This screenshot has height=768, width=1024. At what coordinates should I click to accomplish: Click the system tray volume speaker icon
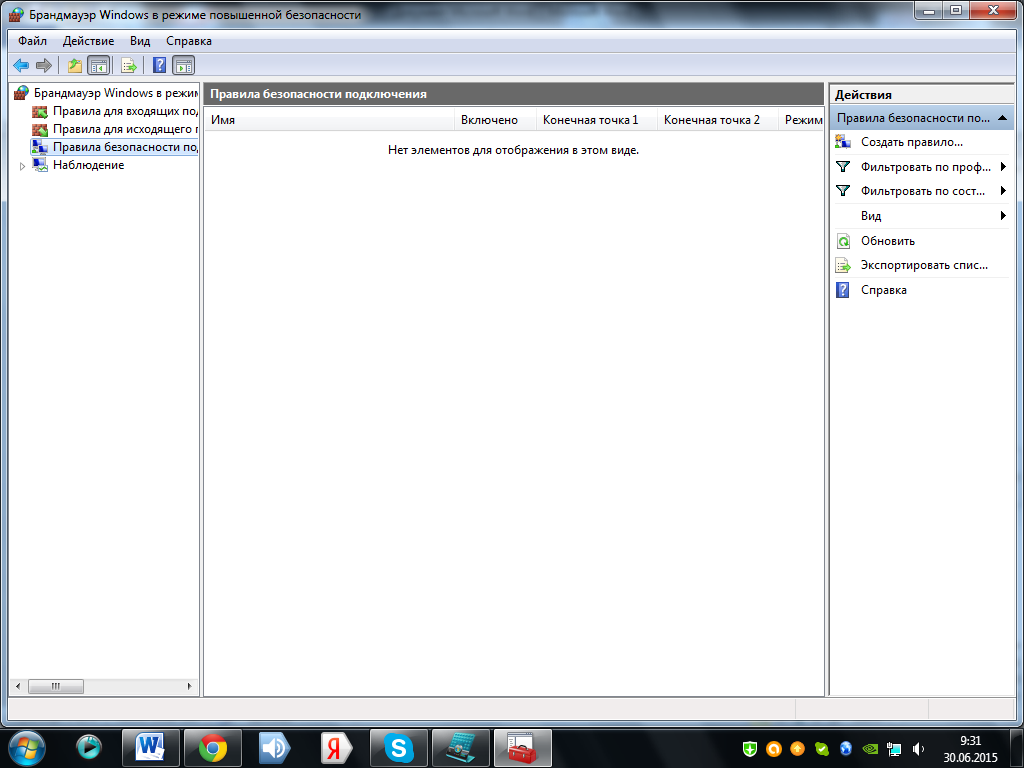coord(919,748)
